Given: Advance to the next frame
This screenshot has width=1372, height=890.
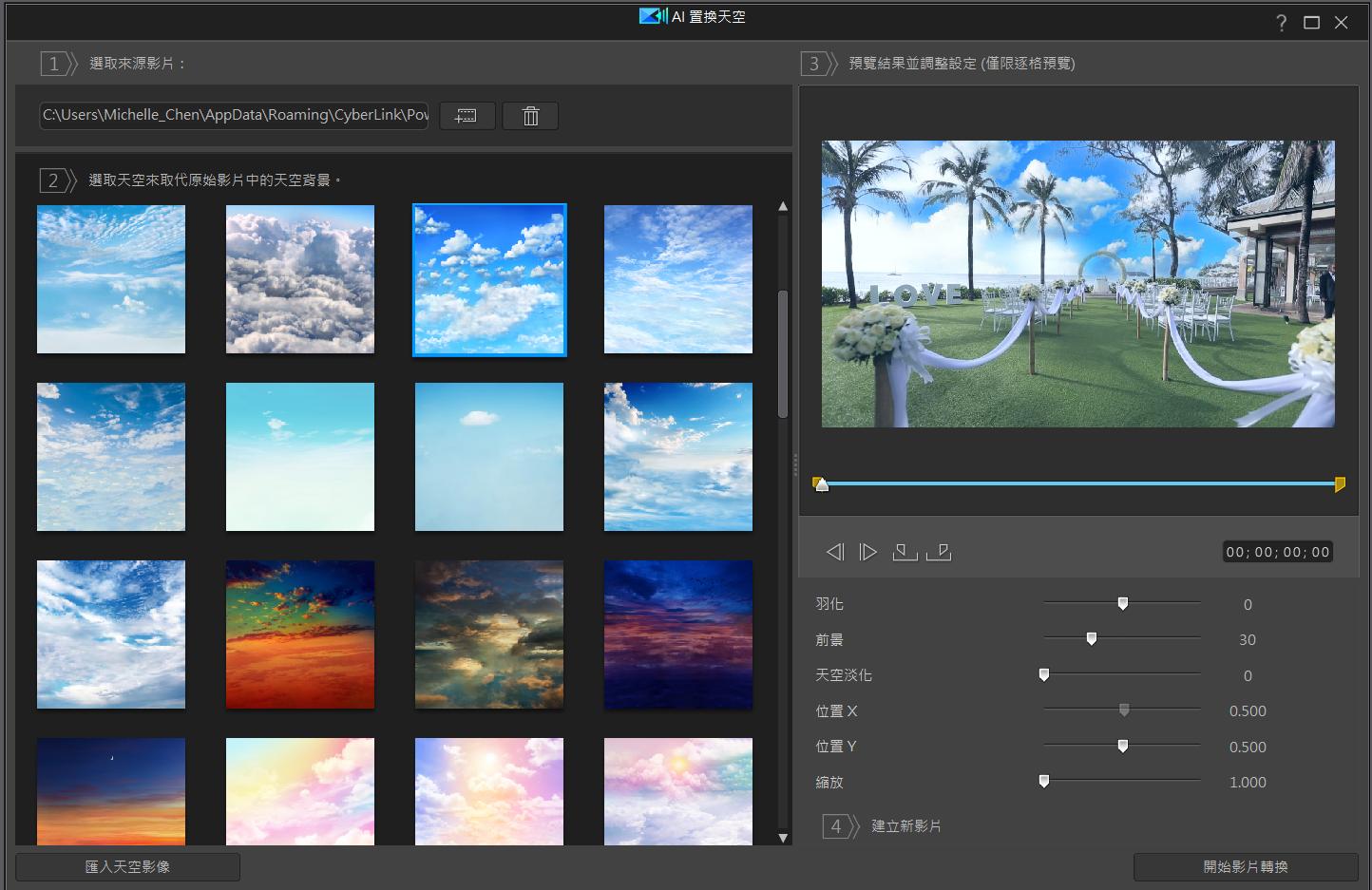Looking at the screenshot, I should pos(867,552).
